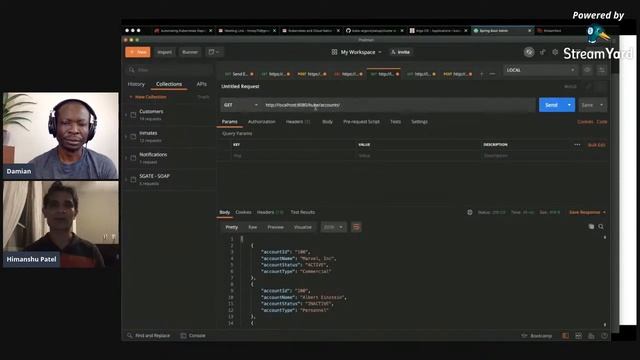
Task: Open the Code snippet link
Action: coord(602,122)
